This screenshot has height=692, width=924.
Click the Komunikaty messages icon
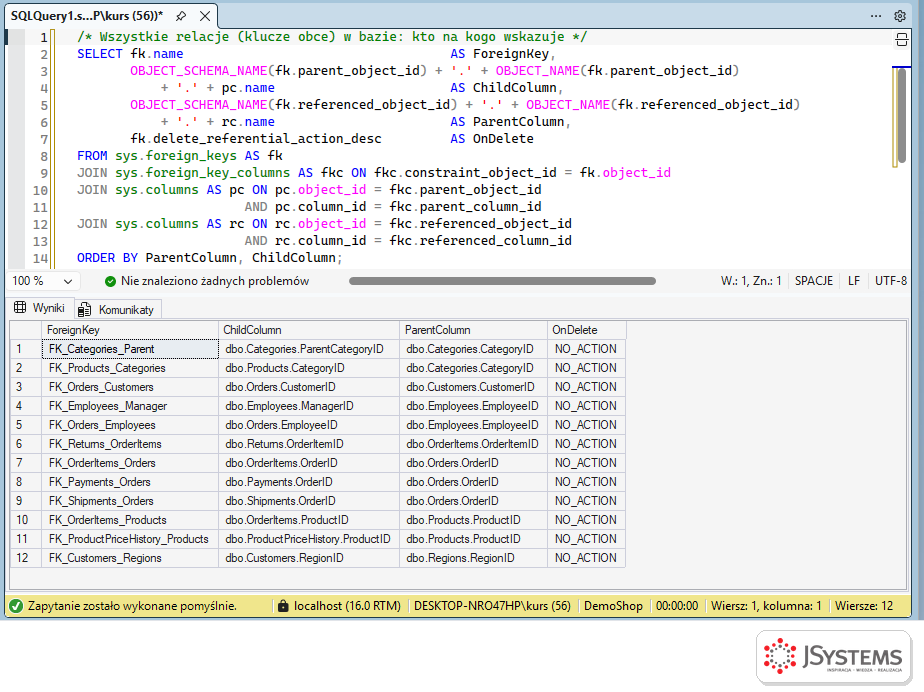[x=85, y=309]
